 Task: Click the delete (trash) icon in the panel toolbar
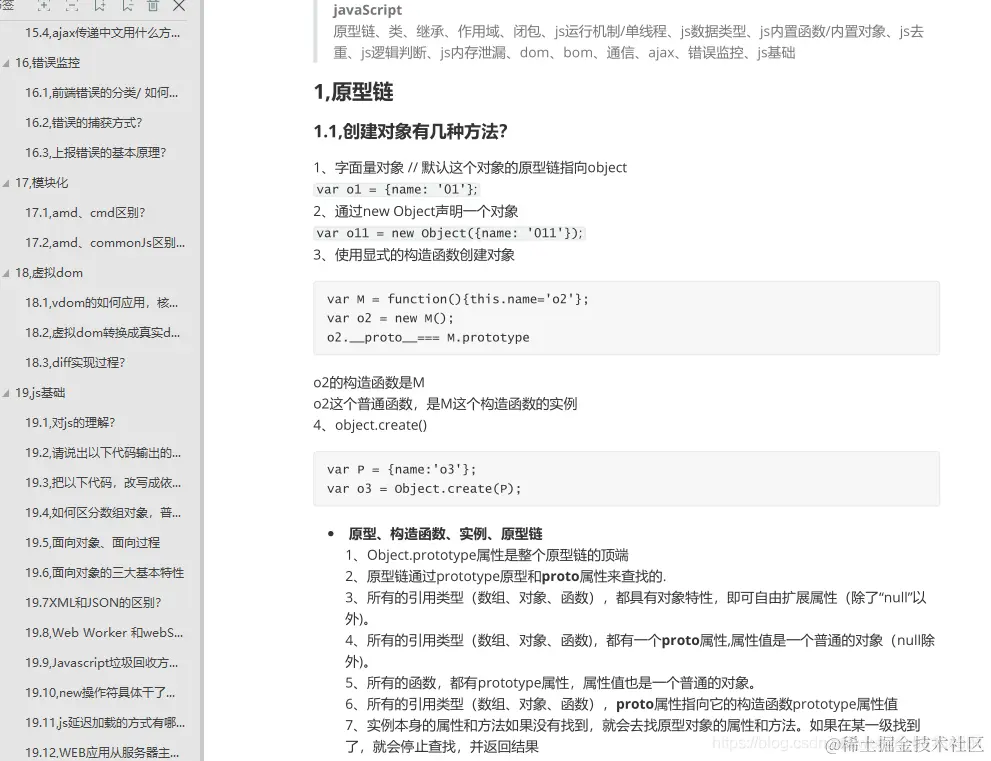(x=152, y=7)
